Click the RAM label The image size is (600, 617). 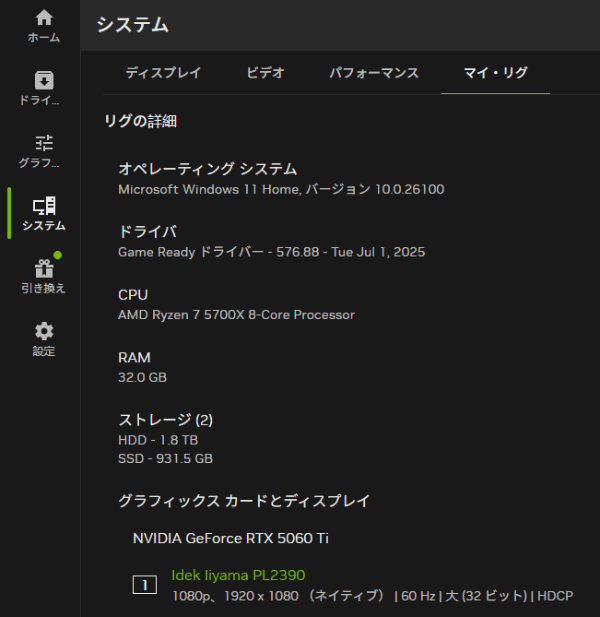coord(134,358)
